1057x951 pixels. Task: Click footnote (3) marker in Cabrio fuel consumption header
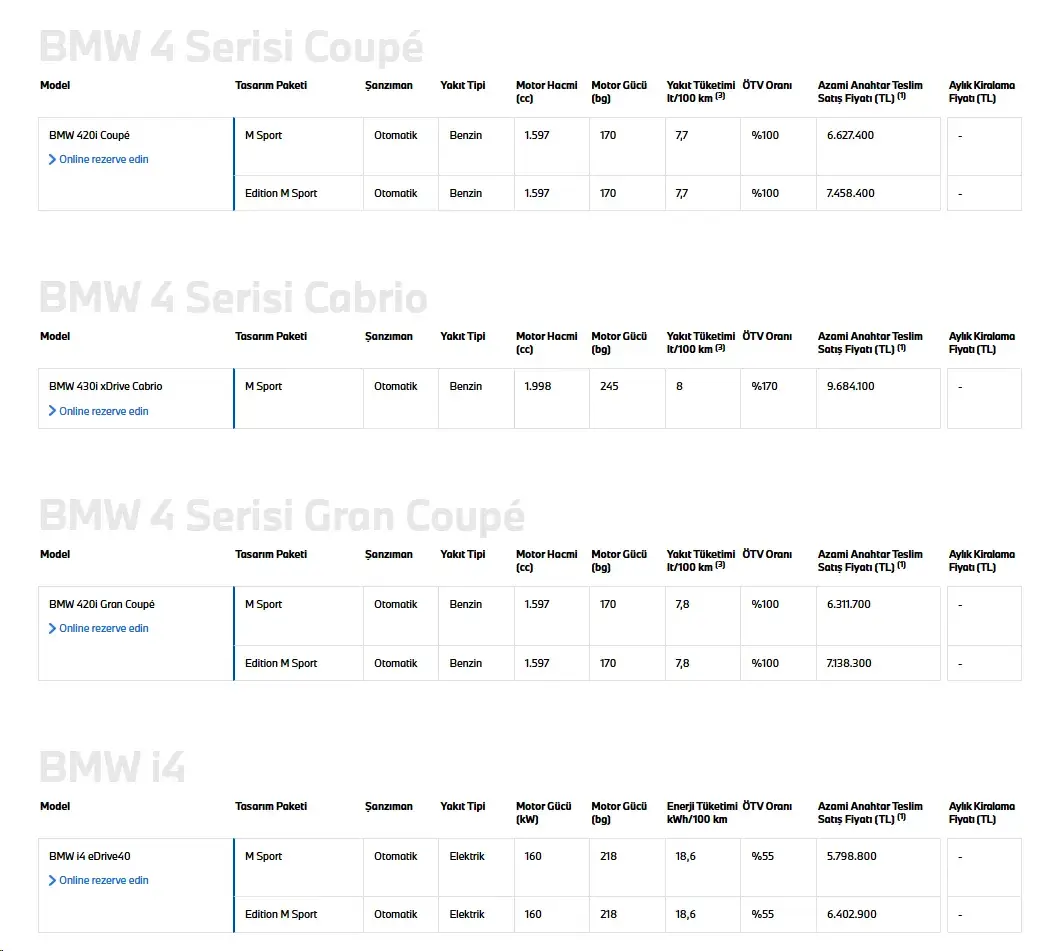click(x=720, y=347)
